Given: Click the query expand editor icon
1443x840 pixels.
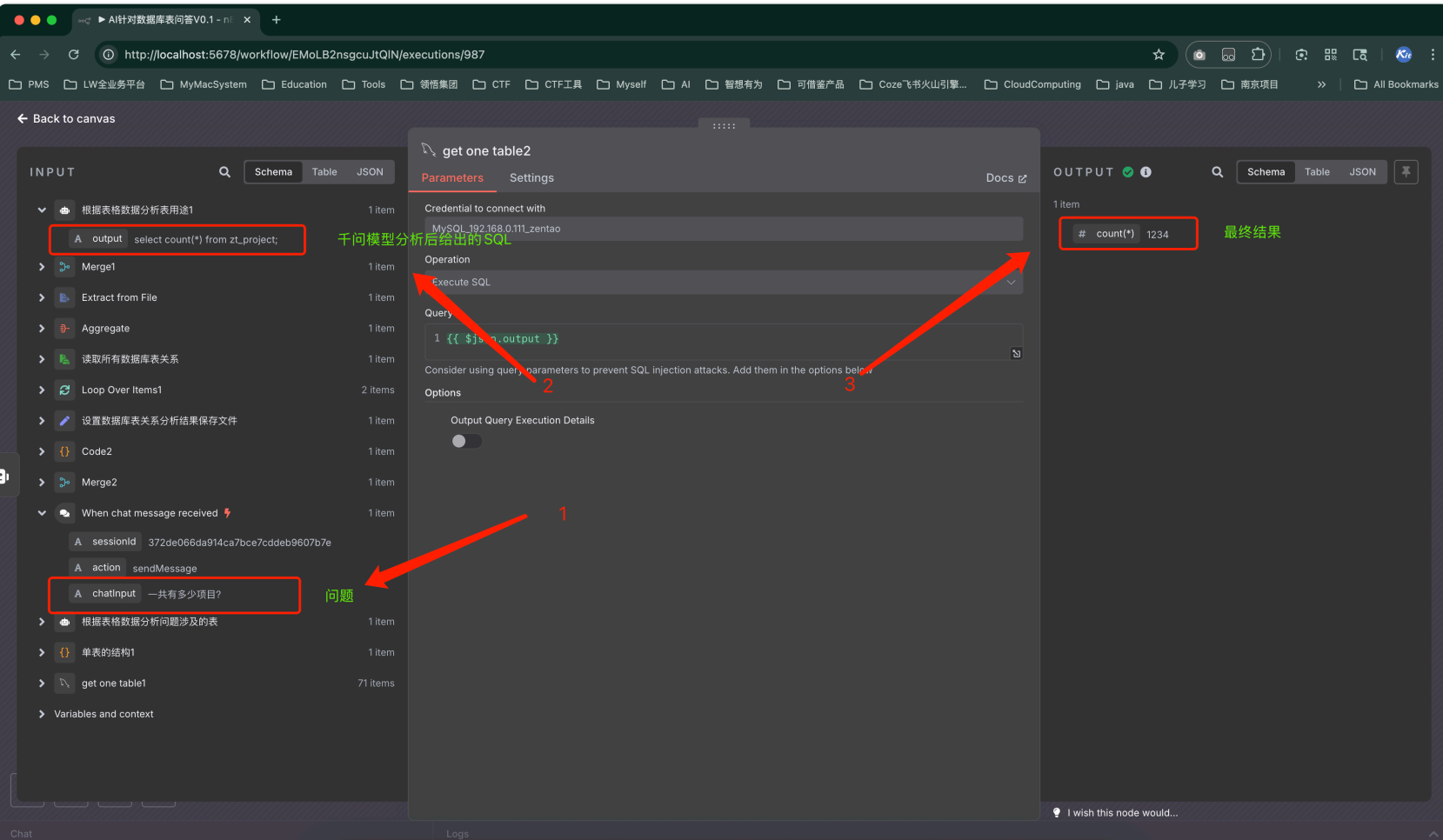Looking at the screenshot, I should click(x=1016, y=353).
